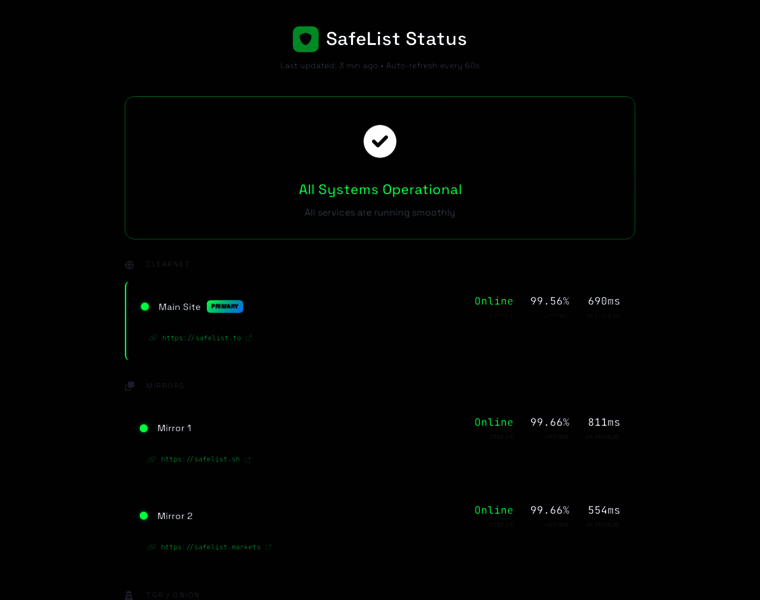This screenshot has width=760, height=600.
Task: Click the external-link icon after safelist.markets
Action: click(x=269, y=548)
